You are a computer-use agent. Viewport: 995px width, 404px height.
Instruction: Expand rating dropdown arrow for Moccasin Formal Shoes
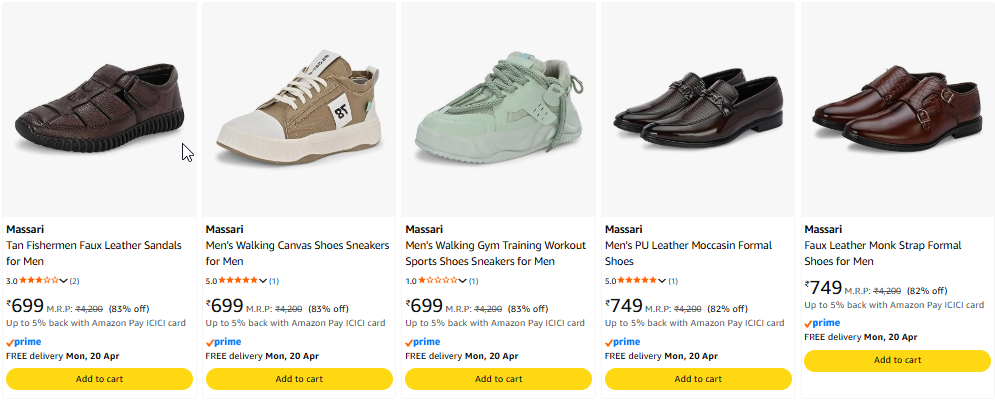click(663, 281)
